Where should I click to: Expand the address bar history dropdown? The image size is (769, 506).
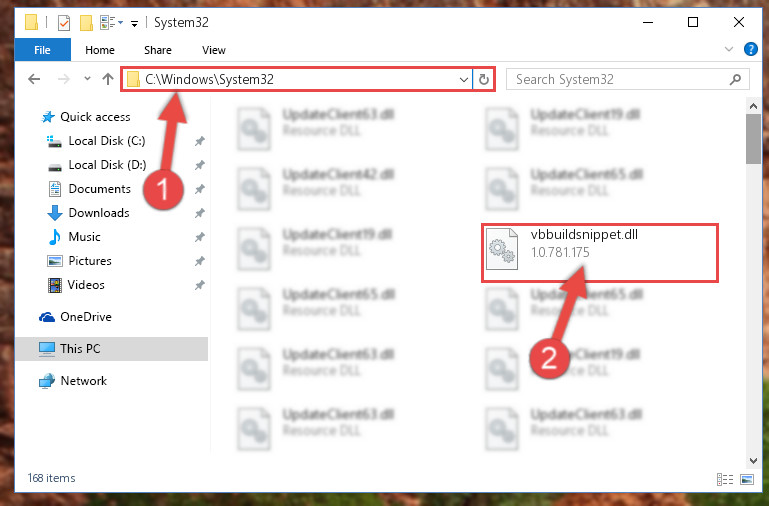(463, 79)
